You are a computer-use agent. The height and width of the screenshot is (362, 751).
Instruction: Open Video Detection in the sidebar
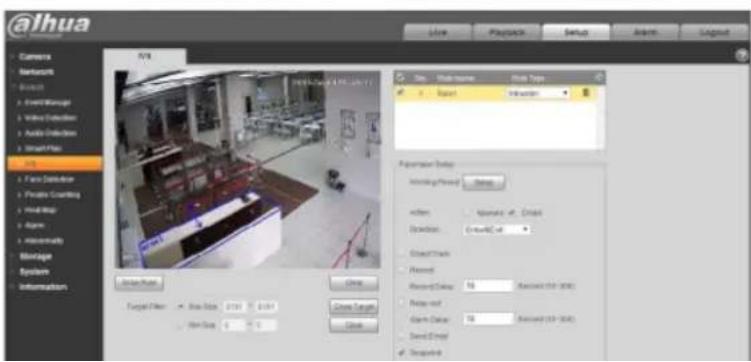click(x=49, y=118)
